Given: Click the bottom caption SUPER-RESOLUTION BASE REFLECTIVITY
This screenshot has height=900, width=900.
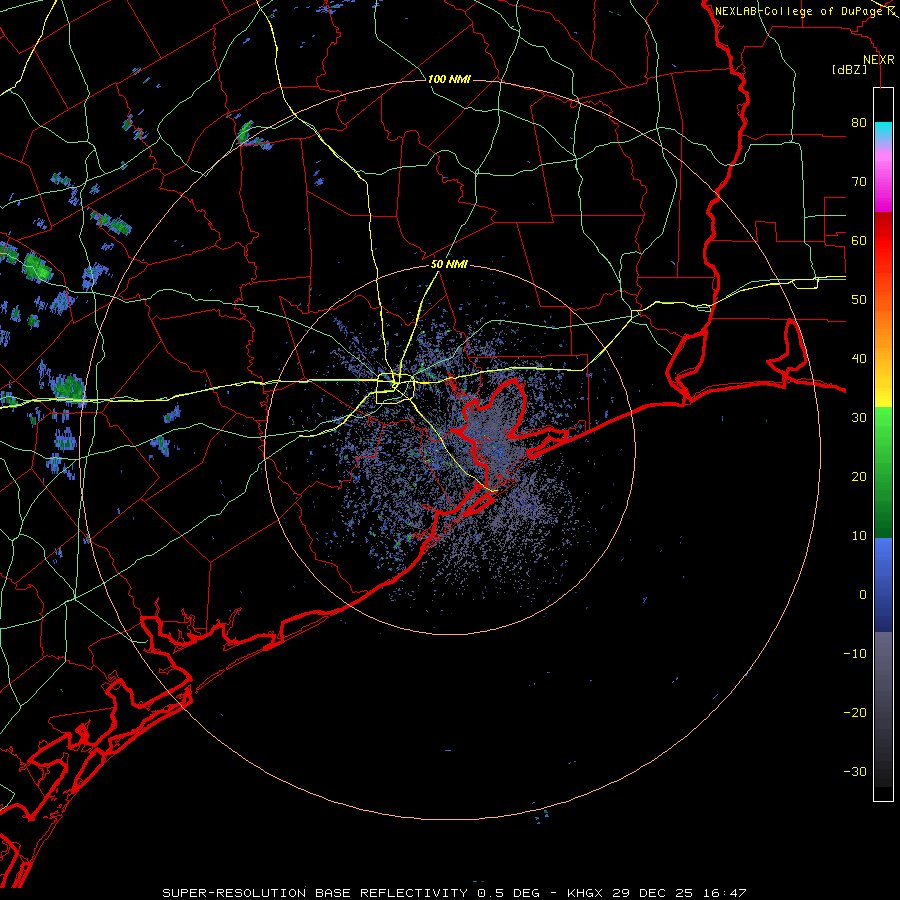Looking at the screenshot, I should (x=315, y=893).
